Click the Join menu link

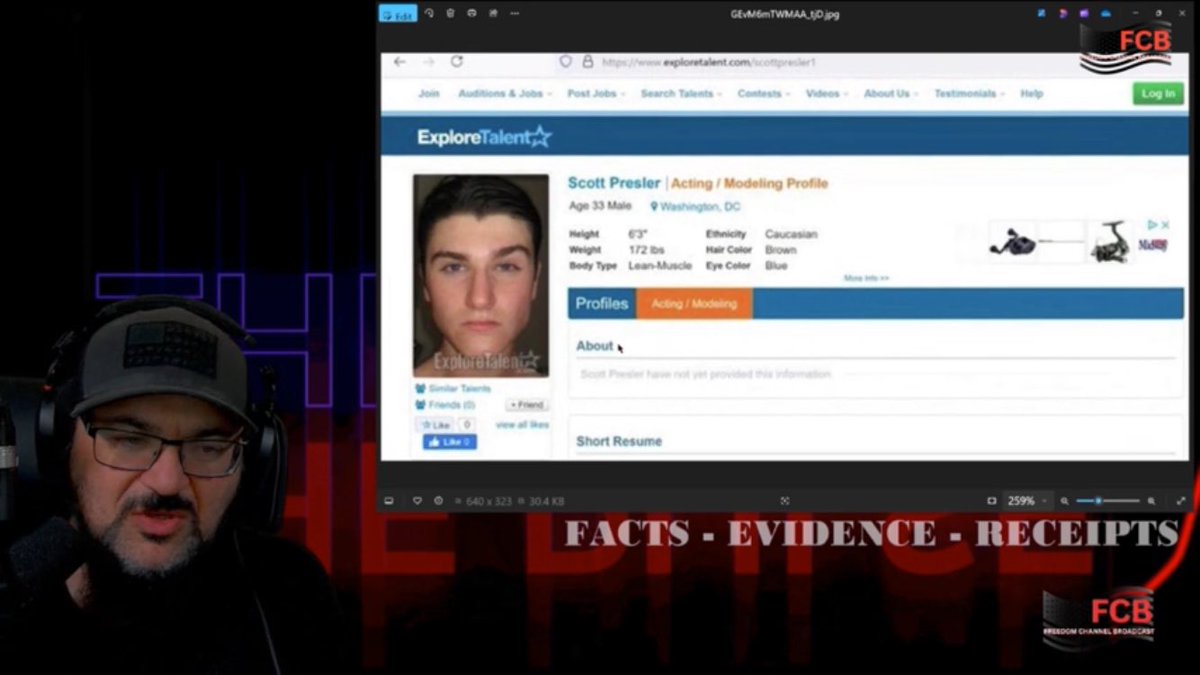point(429,93)
